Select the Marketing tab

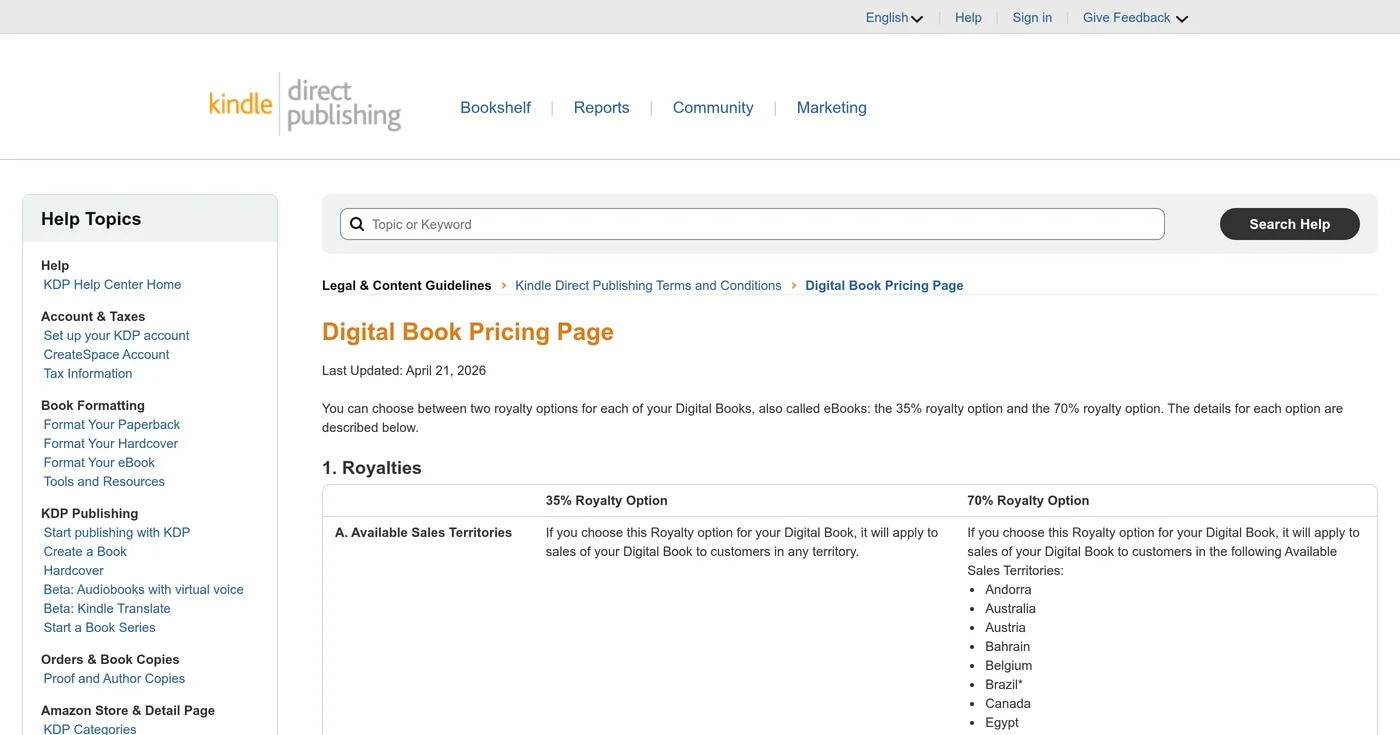coord(831,108)
